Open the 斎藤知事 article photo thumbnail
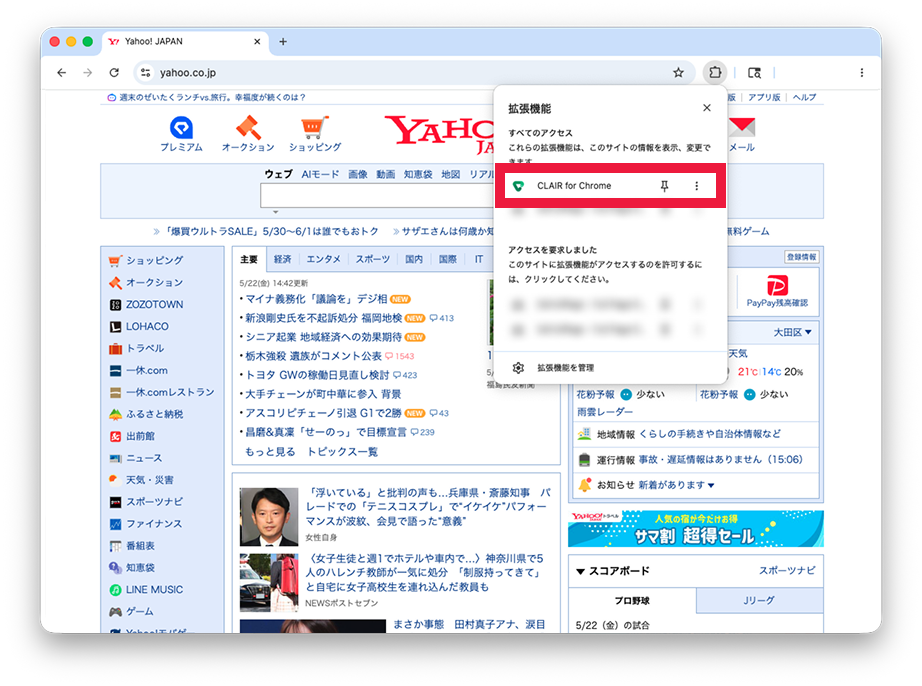 [269, 517]
